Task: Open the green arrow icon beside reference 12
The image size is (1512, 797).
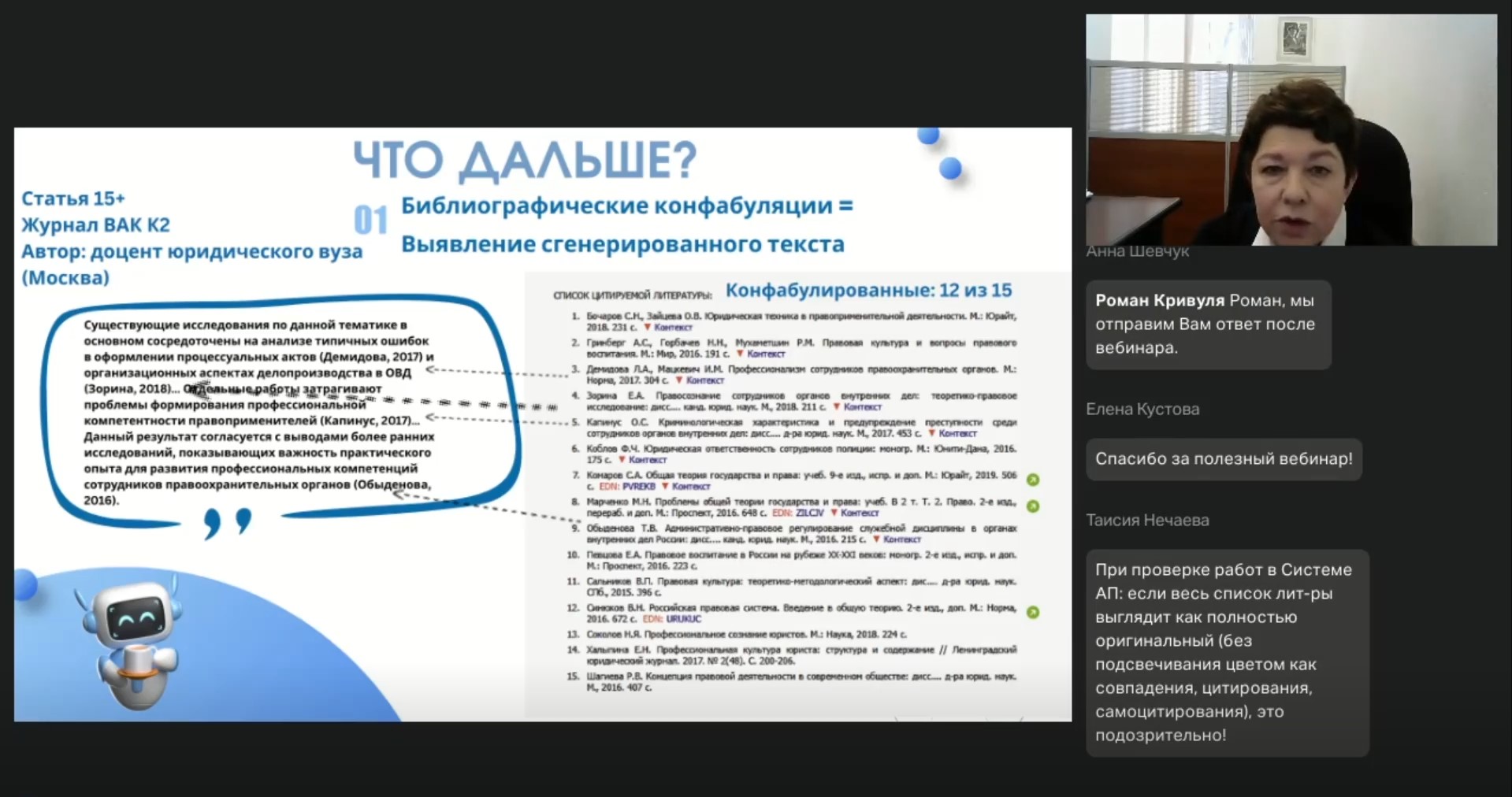Action: [x=1033, y=612]
